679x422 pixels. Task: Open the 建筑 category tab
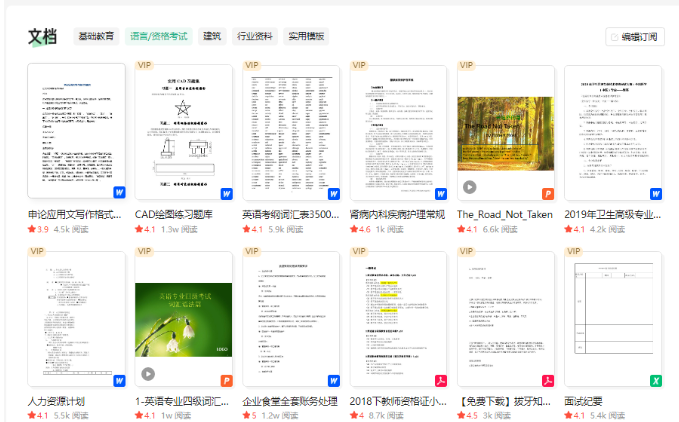(x=212, y=37)
